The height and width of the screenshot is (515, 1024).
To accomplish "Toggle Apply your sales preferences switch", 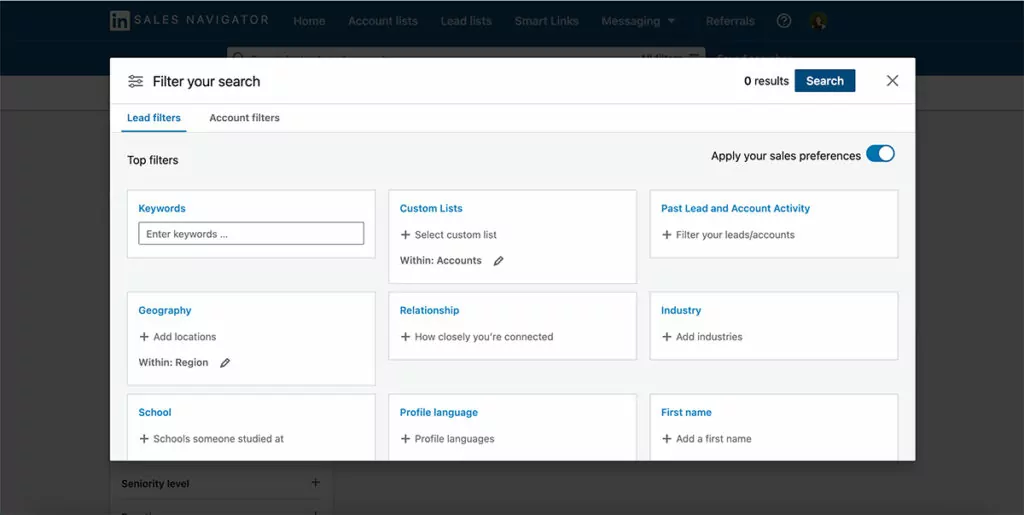I will coord(880,154).
